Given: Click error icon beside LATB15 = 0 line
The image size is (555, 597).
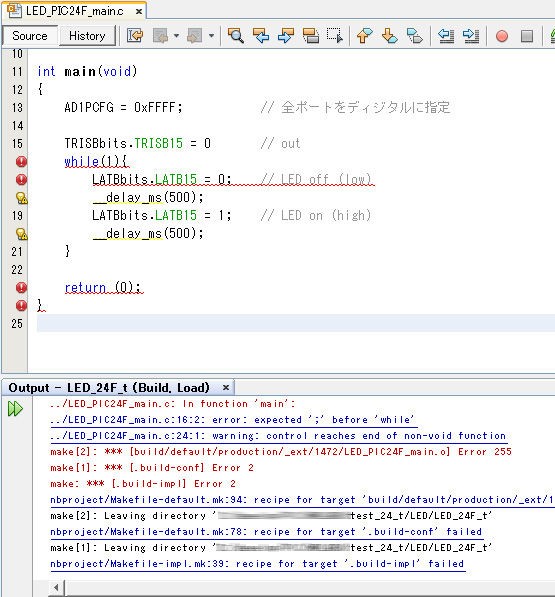Looking at the screenshot, I should [x=21, y=179].
